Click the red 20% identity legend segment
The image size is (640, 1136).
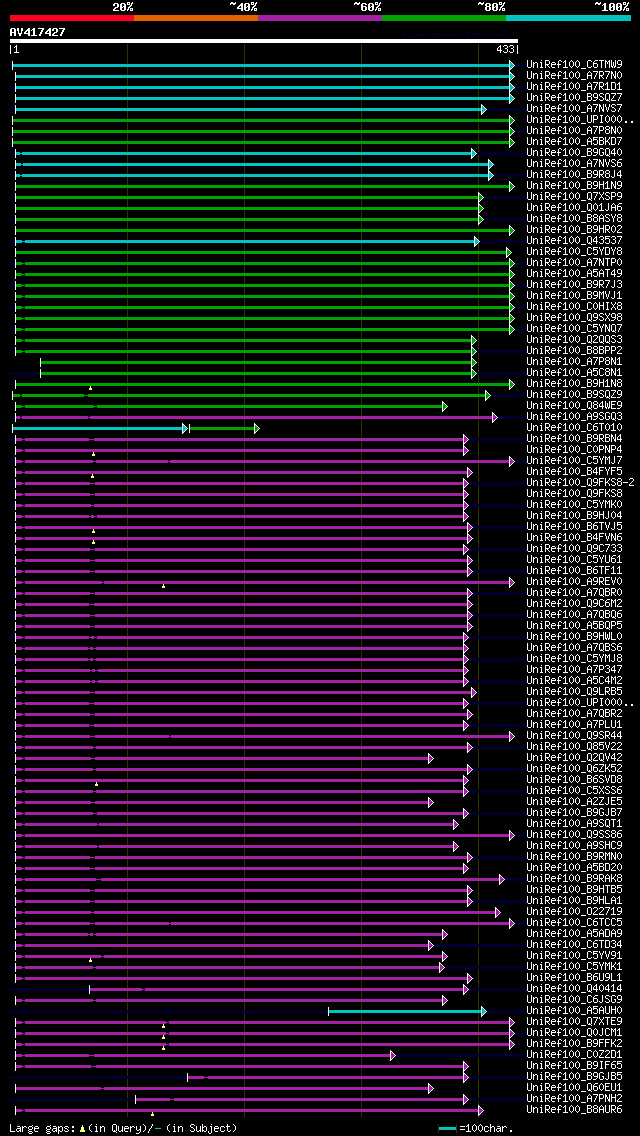pyautogui.click(x=72, y=17)
